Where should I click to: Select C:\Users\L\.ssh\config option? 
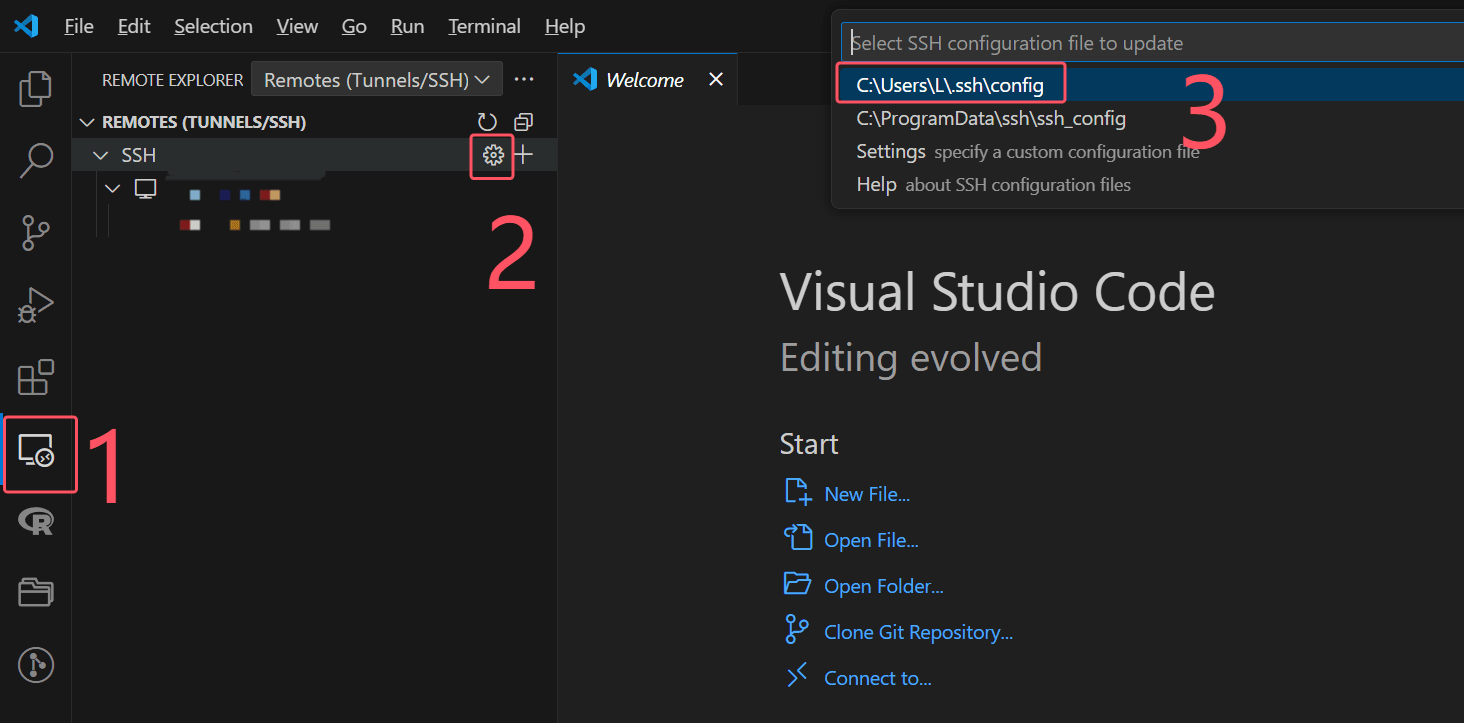point(950,86)
